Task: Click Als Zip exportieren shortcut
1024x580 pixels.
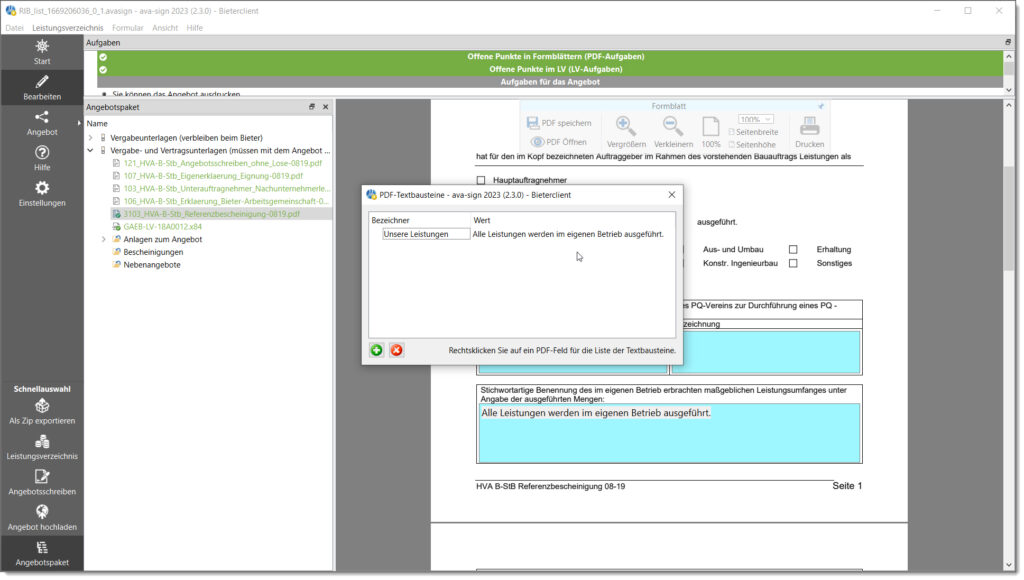Action: pos(42,411)
